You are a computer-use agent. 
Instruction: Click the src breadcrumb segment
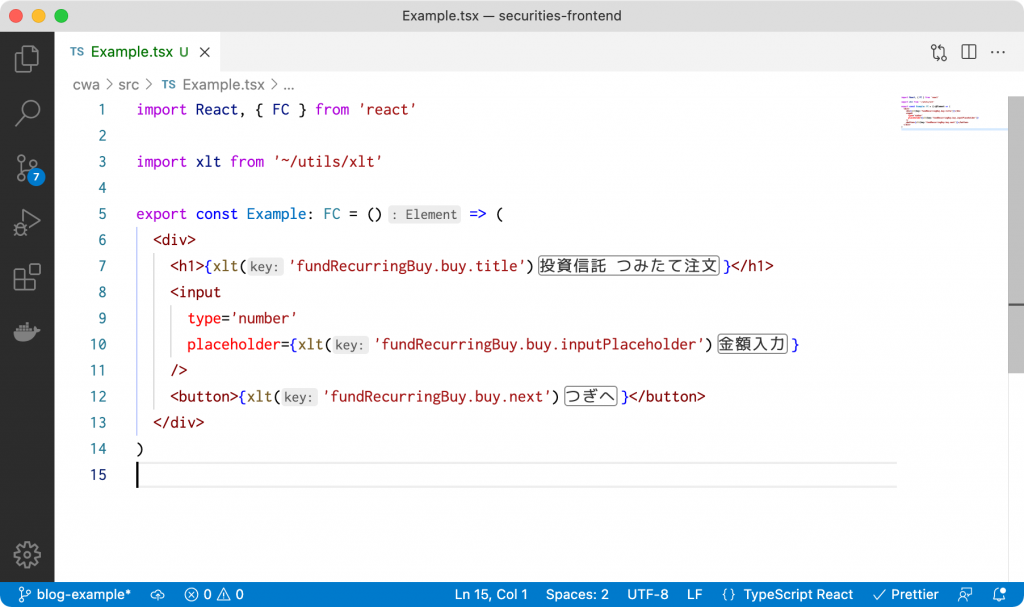tap(129, 85)
